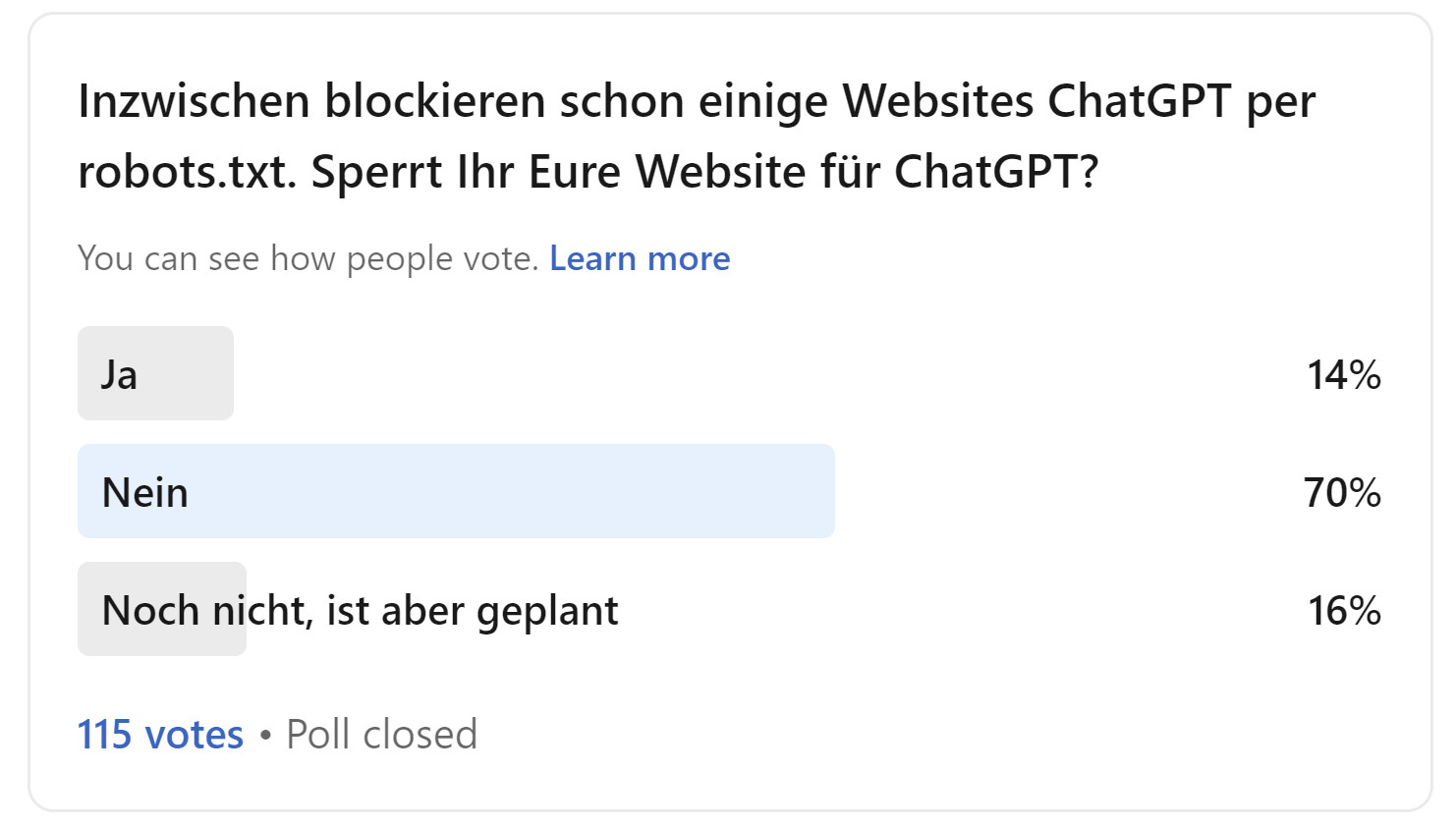Image resolution: width=1456 pixels, height=827 pixels.
Task: Click the 70% percentage label
Action: (x=1342, y=492)
